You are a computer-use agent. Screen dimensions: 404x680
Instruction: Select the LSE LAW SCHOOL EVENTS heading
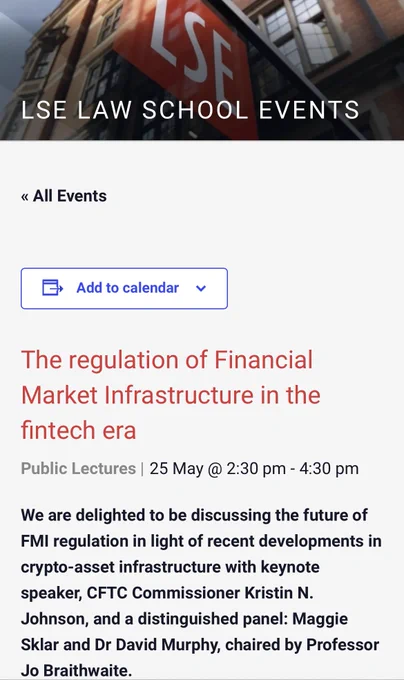190,110
